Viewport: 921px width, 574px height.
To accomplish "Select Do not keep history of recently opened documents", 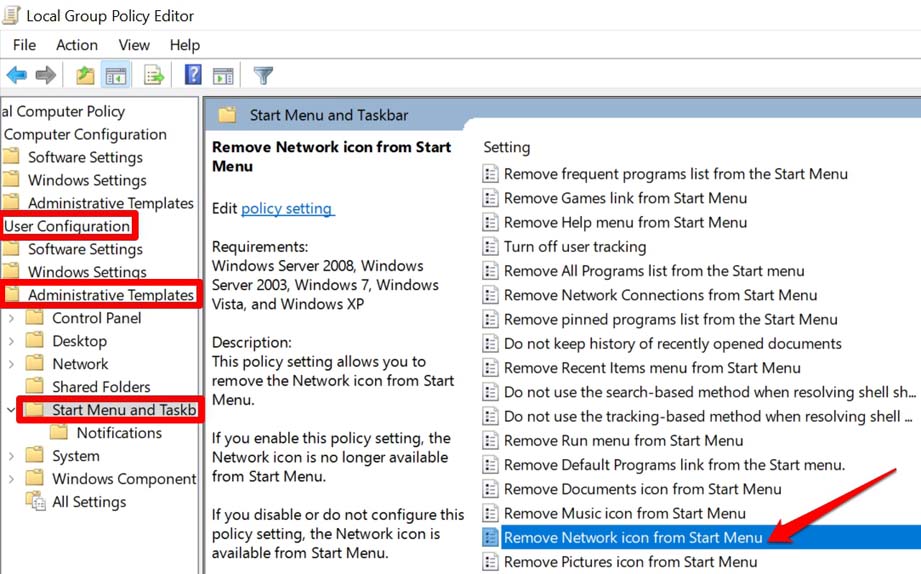I will pyautogui.click(x=673, y=344).
